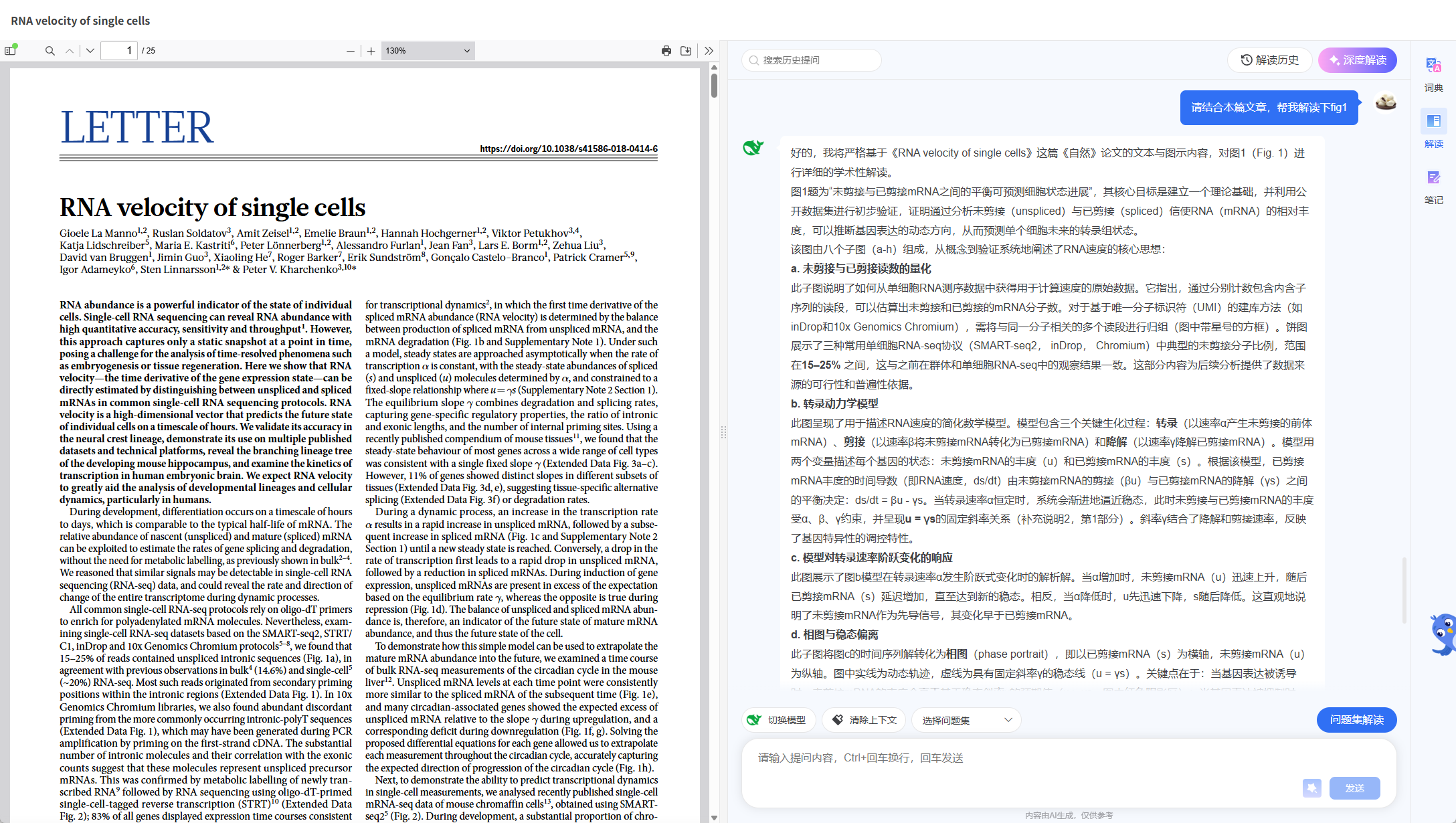Expand the 选择问题集 dropdown

(967, 720)
